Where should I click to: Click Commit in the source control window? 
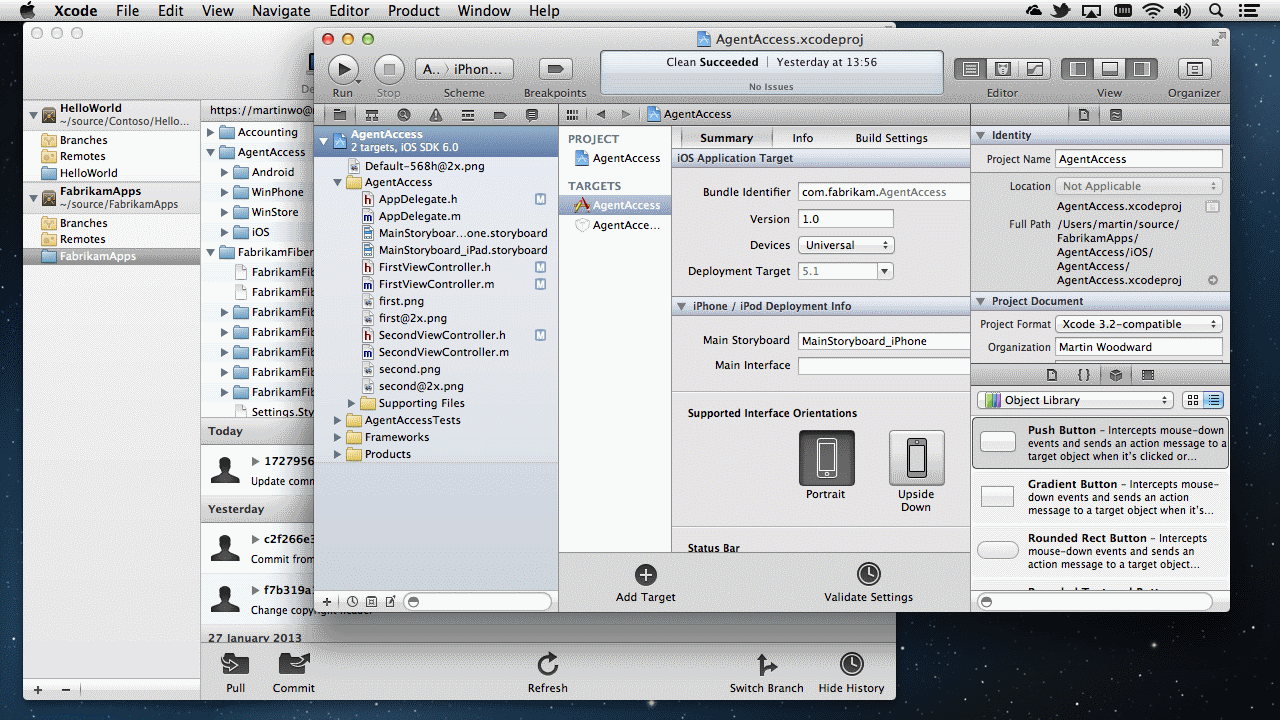(x=294, y=672)
